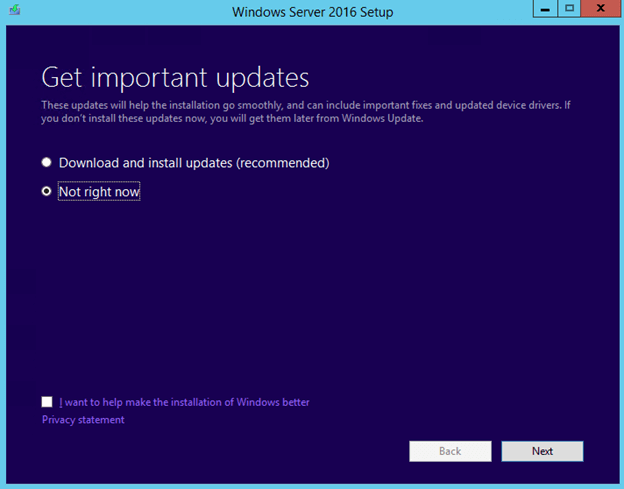
Task: Click the setup icon in the title bar
Action: 15,10
